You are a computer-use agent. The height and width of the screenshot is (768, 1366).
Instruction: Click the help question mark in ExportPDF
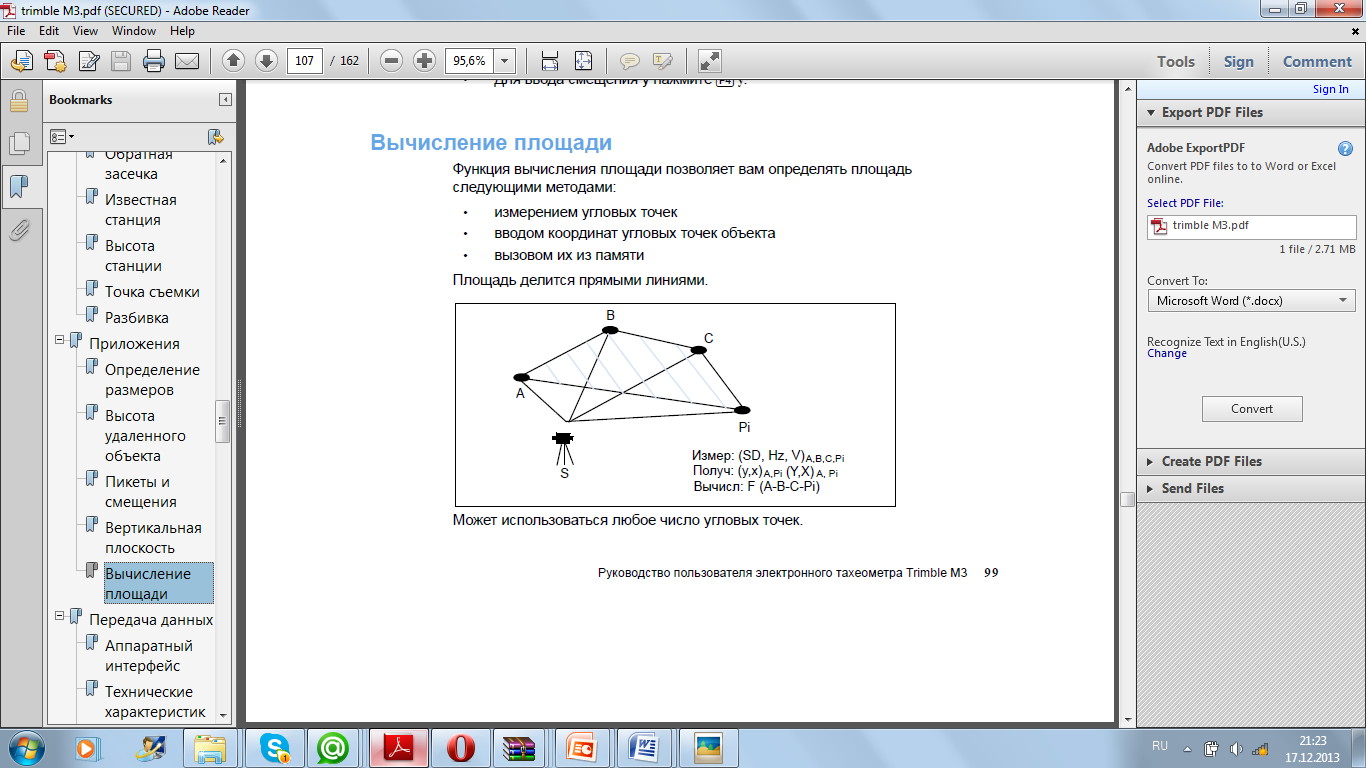[x=1345, y=148]
